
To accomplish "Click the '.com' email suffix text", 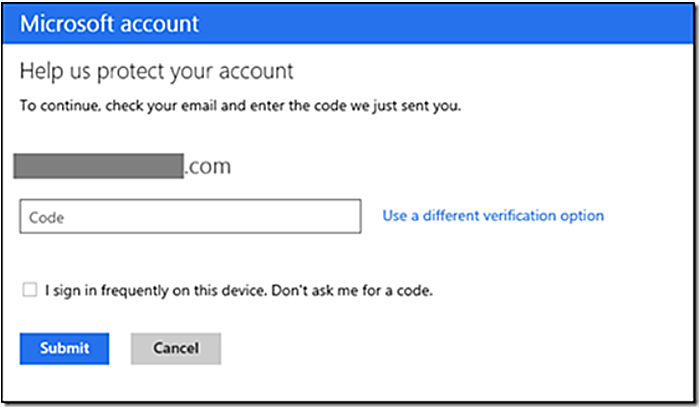I will click(x=208, y=167).
